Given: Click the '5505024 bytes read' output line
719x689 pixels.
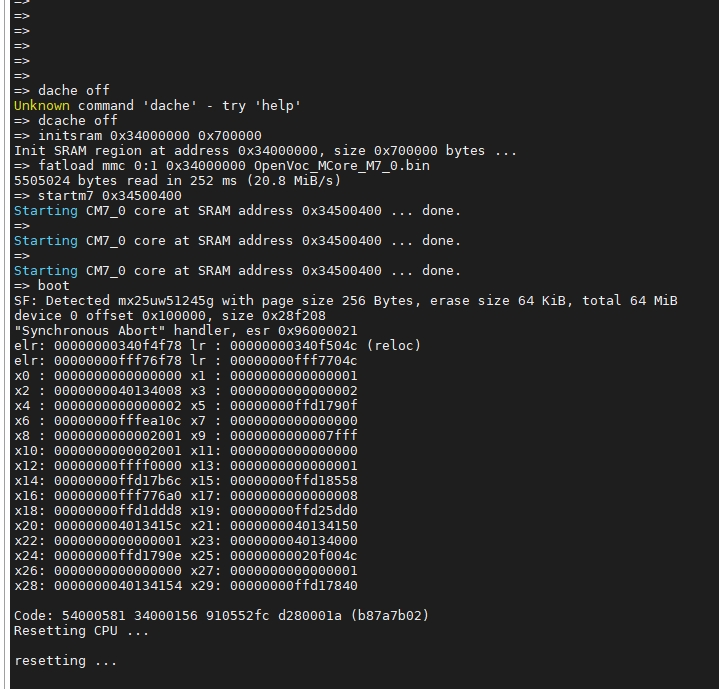Looking at the screenshot, I should [177, 180].
